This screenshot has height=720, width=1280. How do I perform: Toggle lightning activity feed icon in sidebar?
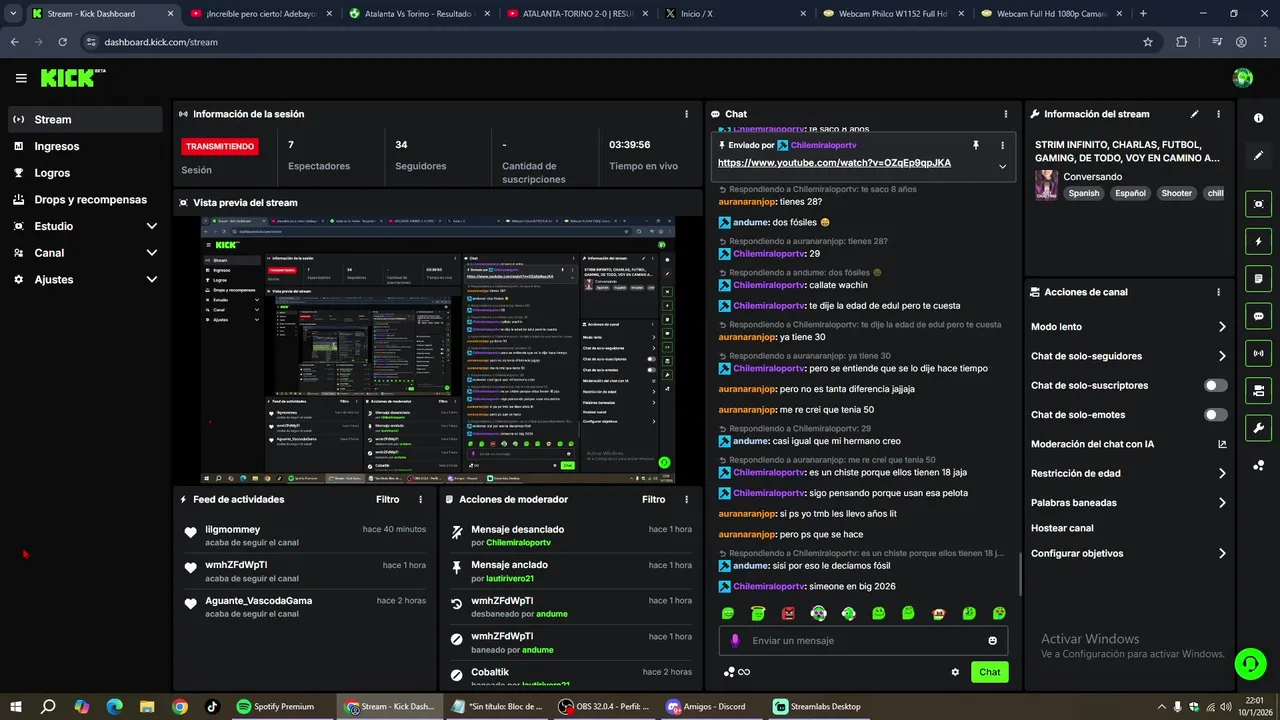tap(1258, 241)
